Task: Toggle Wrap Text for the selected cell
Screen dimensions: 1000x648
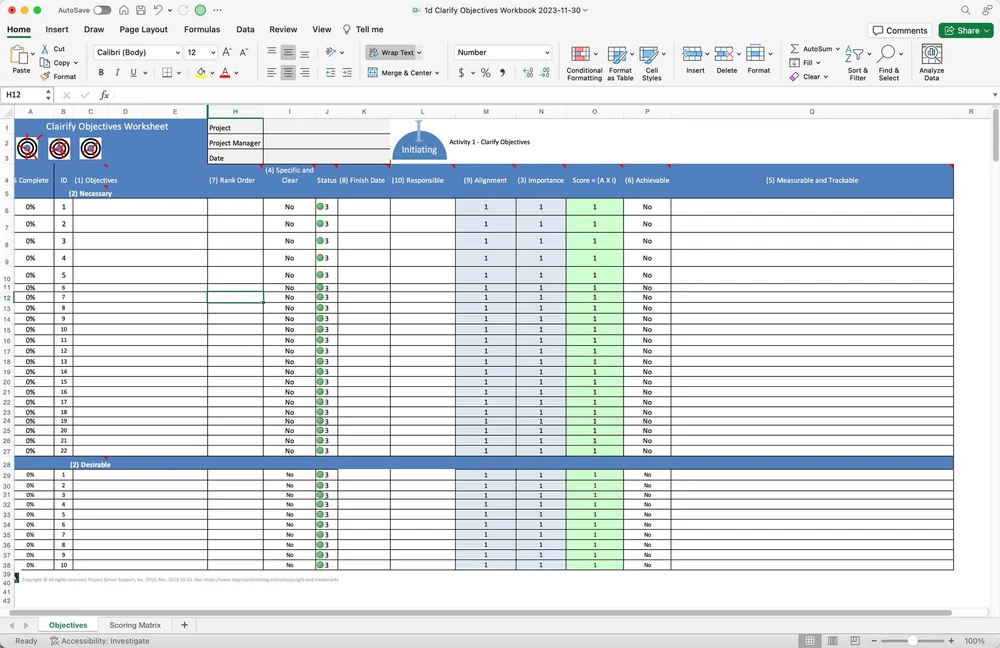Action: click(x=393, y=52)
